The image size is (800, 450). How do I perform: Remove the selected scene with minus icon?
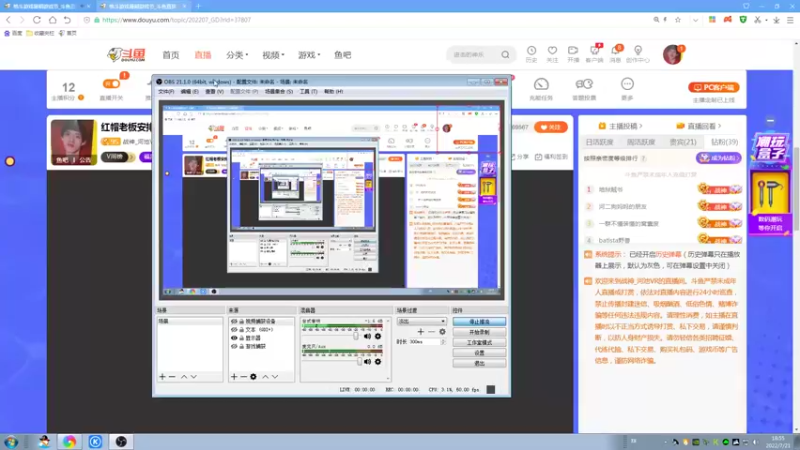click(x=172, y=377)
